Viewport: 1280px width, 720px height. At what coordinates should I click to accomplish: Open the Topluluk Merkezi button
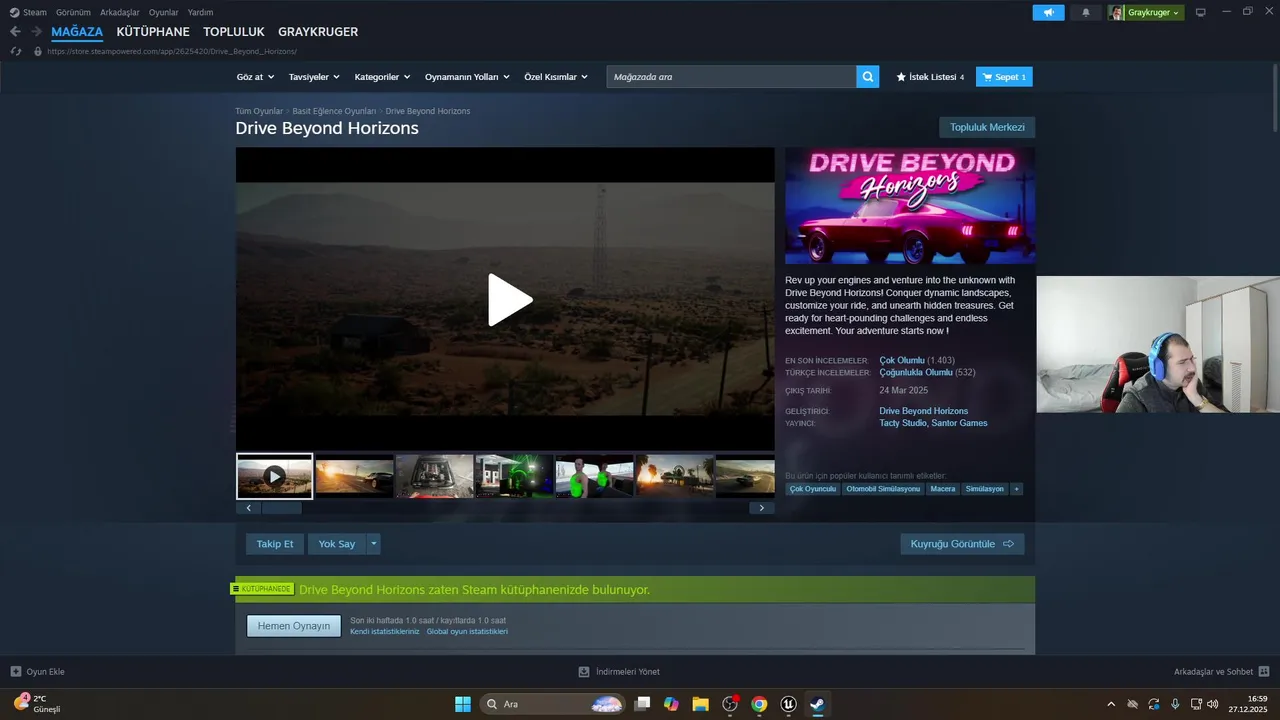[x=987, y=127]
